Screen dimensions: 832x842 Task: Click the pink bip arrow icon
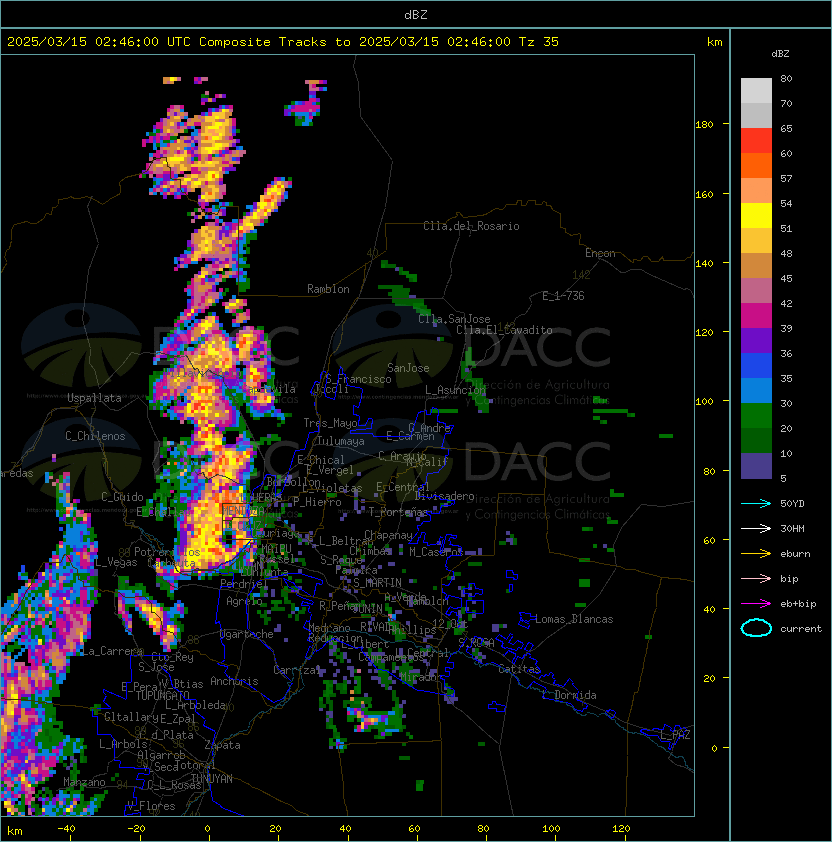(756, 578)
